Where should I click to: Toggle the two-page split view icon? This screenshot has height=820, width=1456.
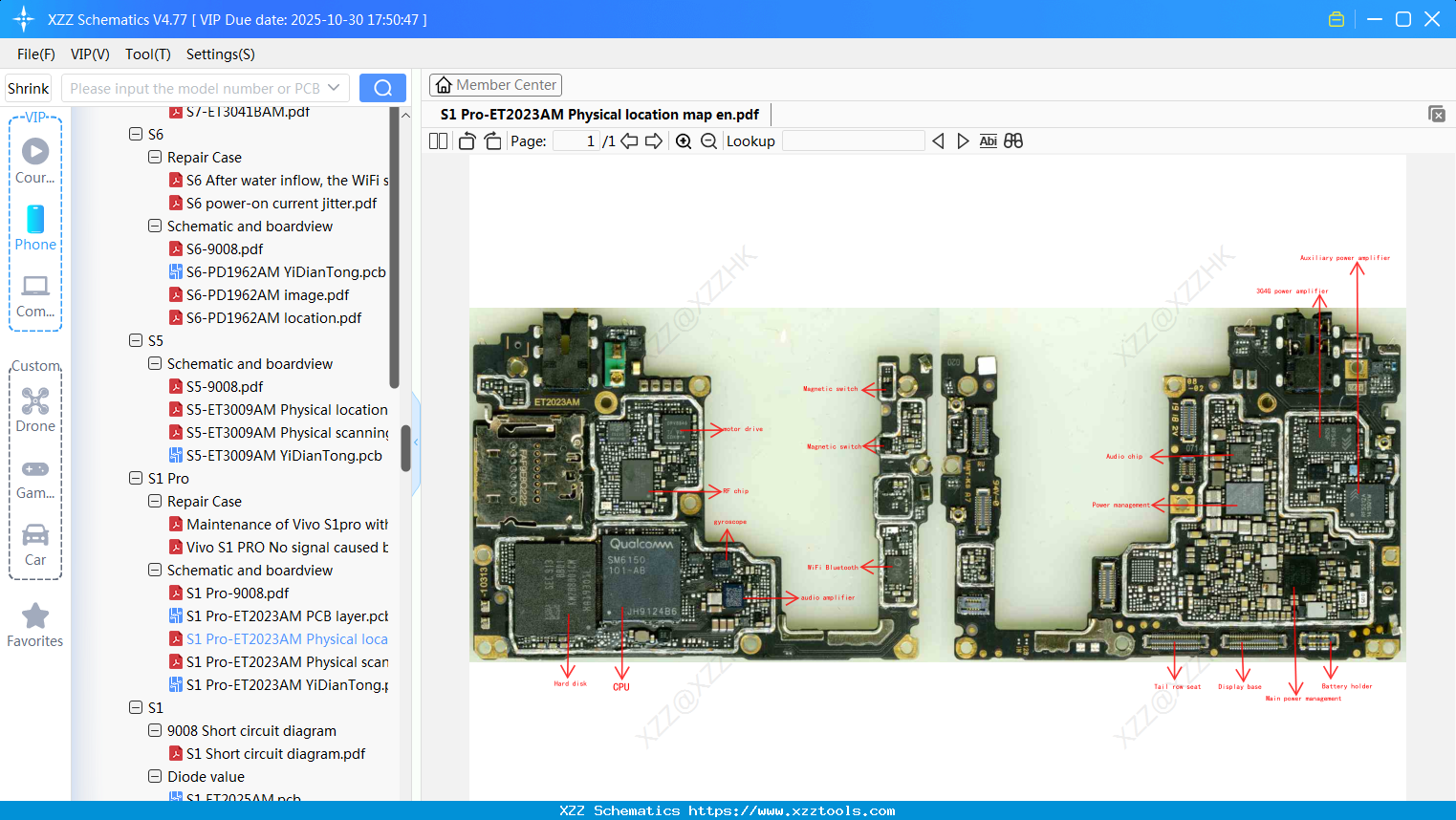coord(439,141)
